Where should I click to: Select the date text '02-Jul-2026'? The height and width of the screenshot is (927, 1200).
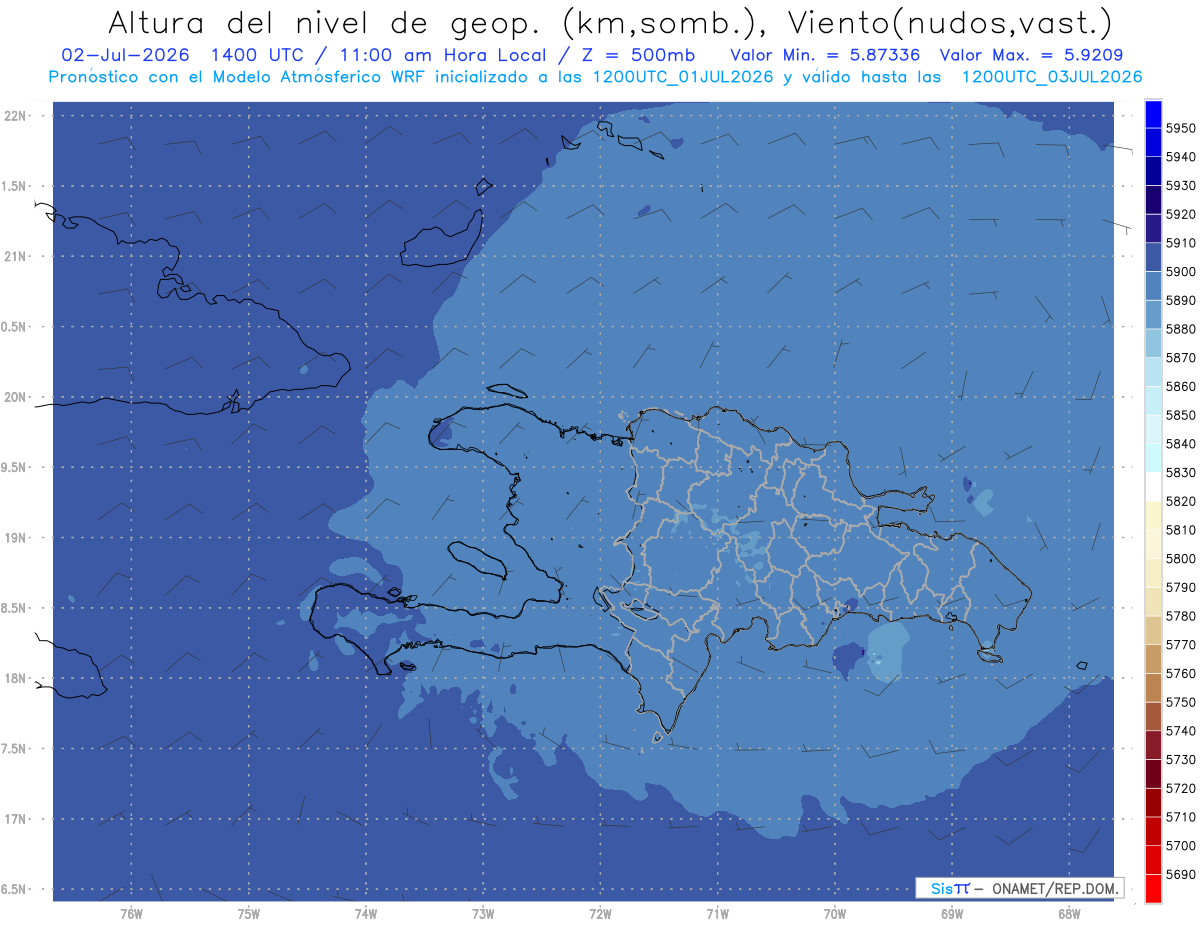[125, 55]
